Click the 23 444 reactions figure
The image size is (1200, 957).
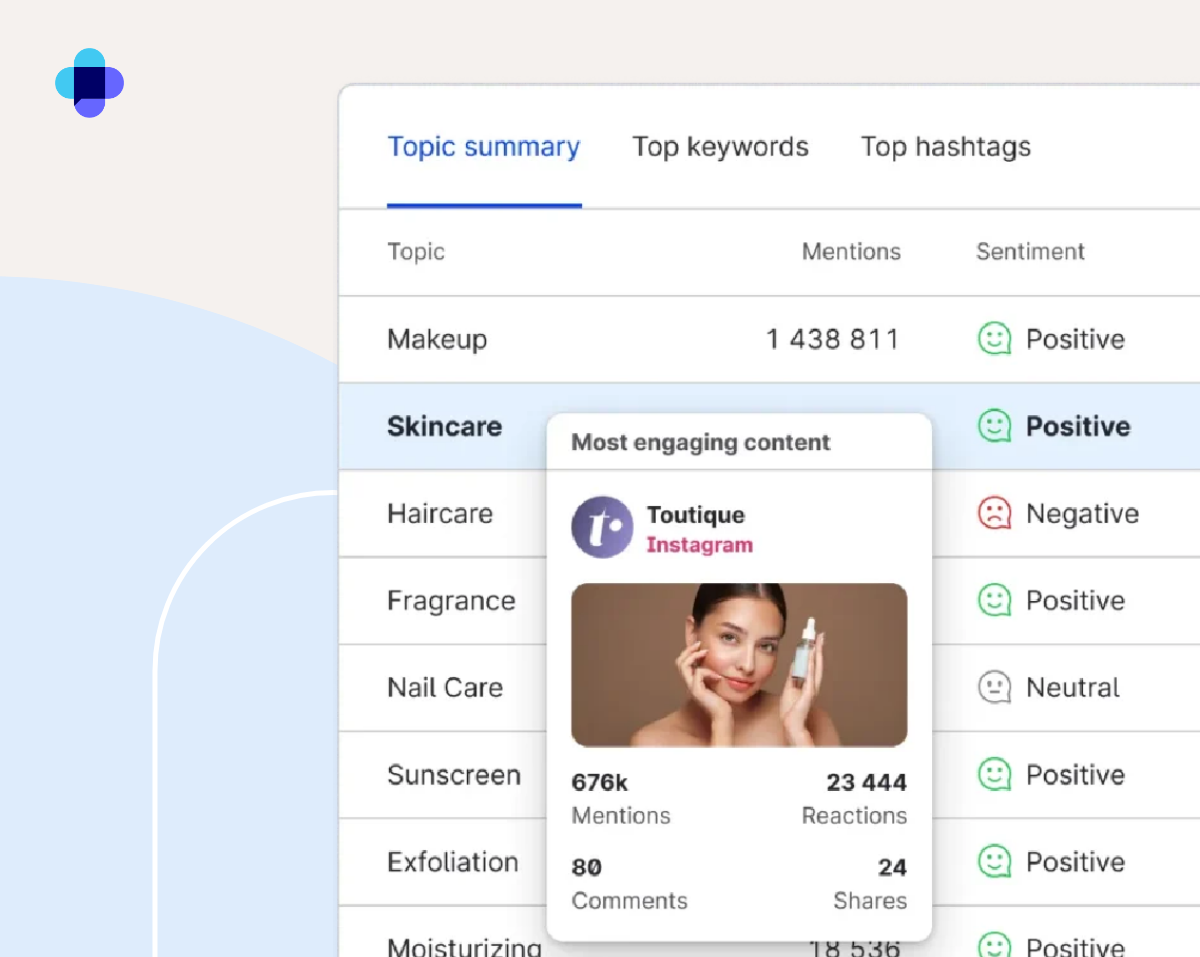click(867, 782)
